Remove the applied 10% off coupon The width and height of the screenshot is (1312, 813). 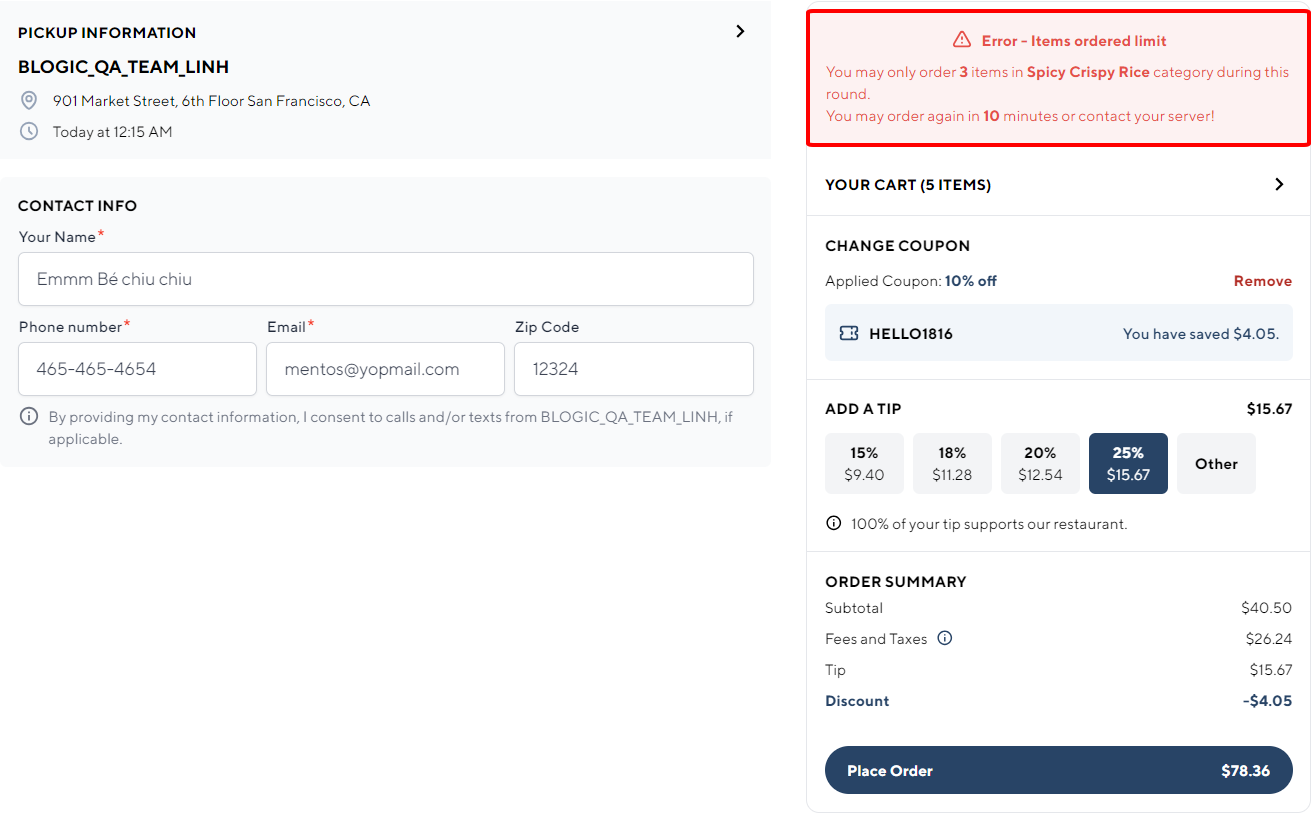[x=1263, y=281]
